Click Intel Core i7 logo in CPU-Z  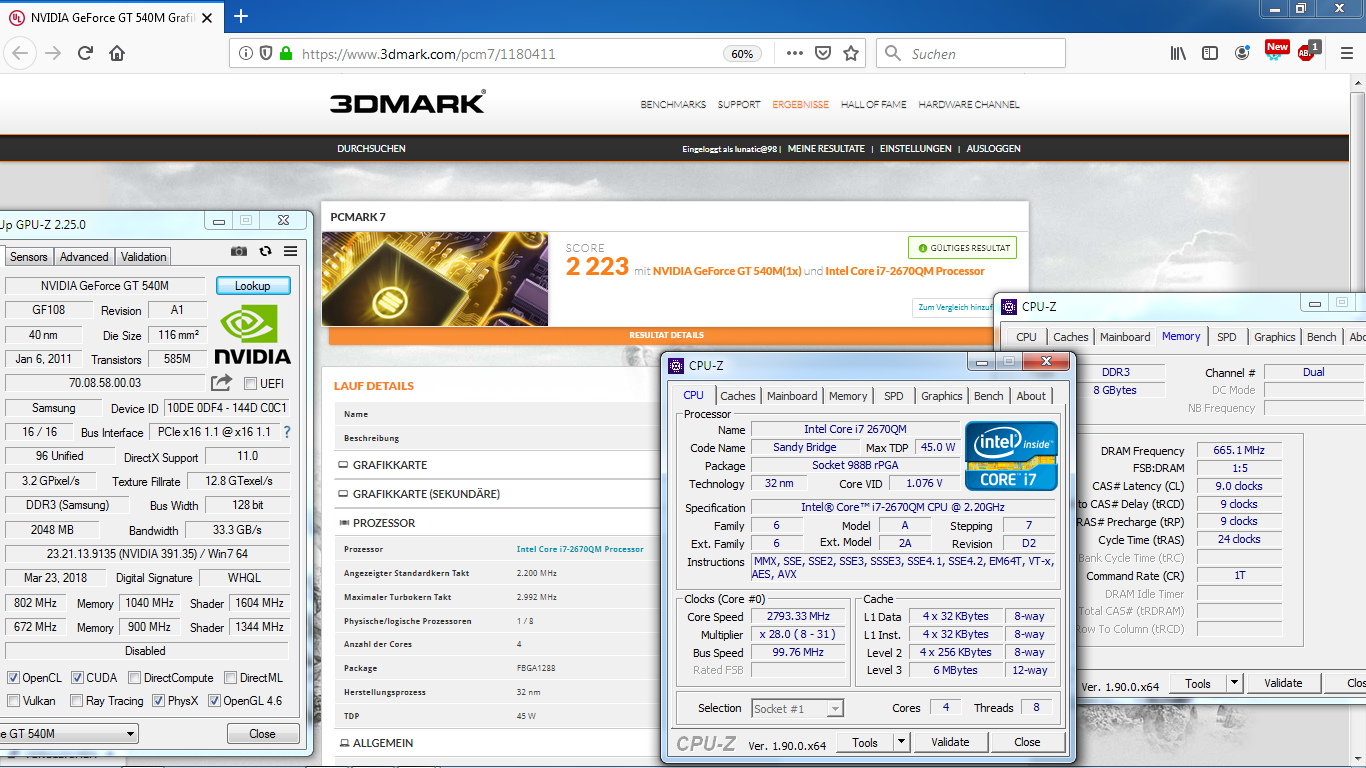1012,455
